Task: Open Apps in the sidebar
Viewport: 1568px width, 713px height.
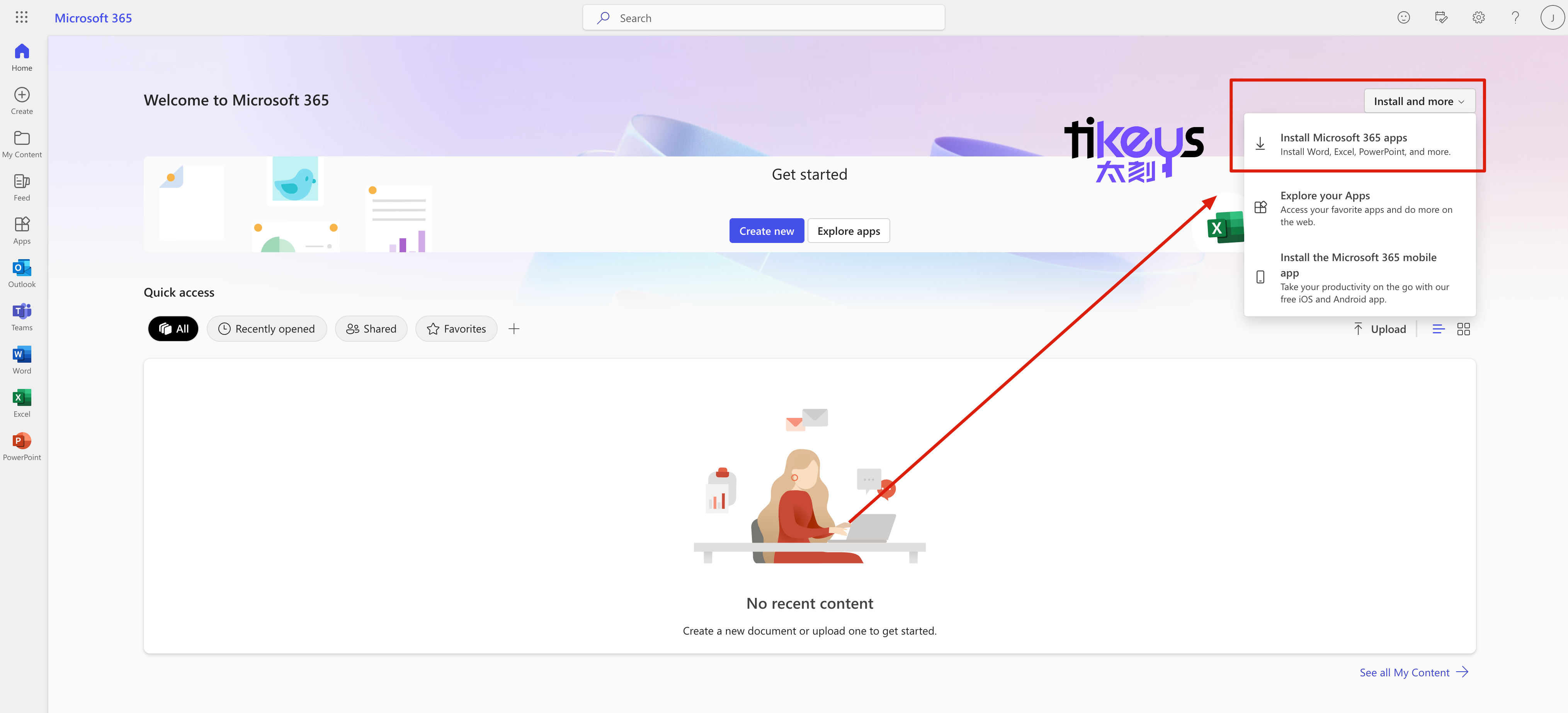Action: tap(22, 231)
